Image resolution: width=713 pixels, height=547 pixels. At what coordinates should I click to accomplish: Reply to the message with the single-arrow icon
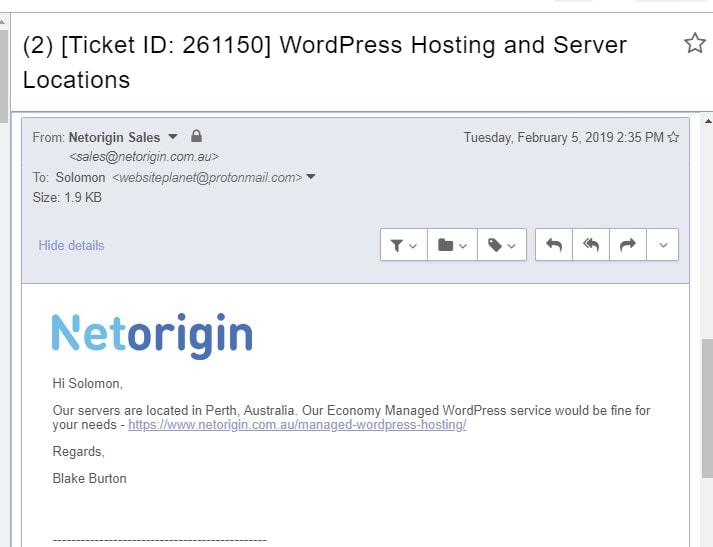554,245
